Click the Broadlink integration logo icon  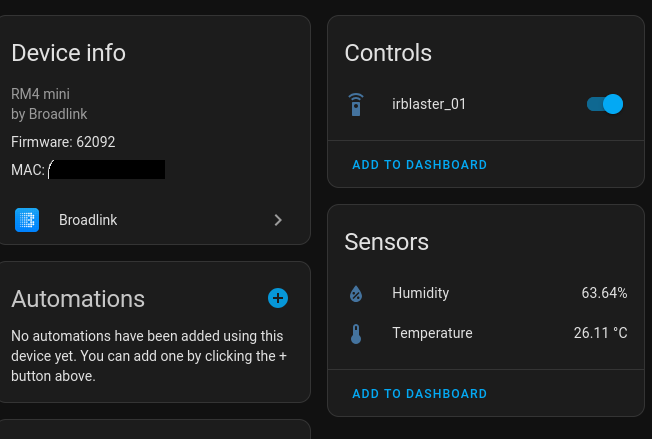(x=27, y=220)
